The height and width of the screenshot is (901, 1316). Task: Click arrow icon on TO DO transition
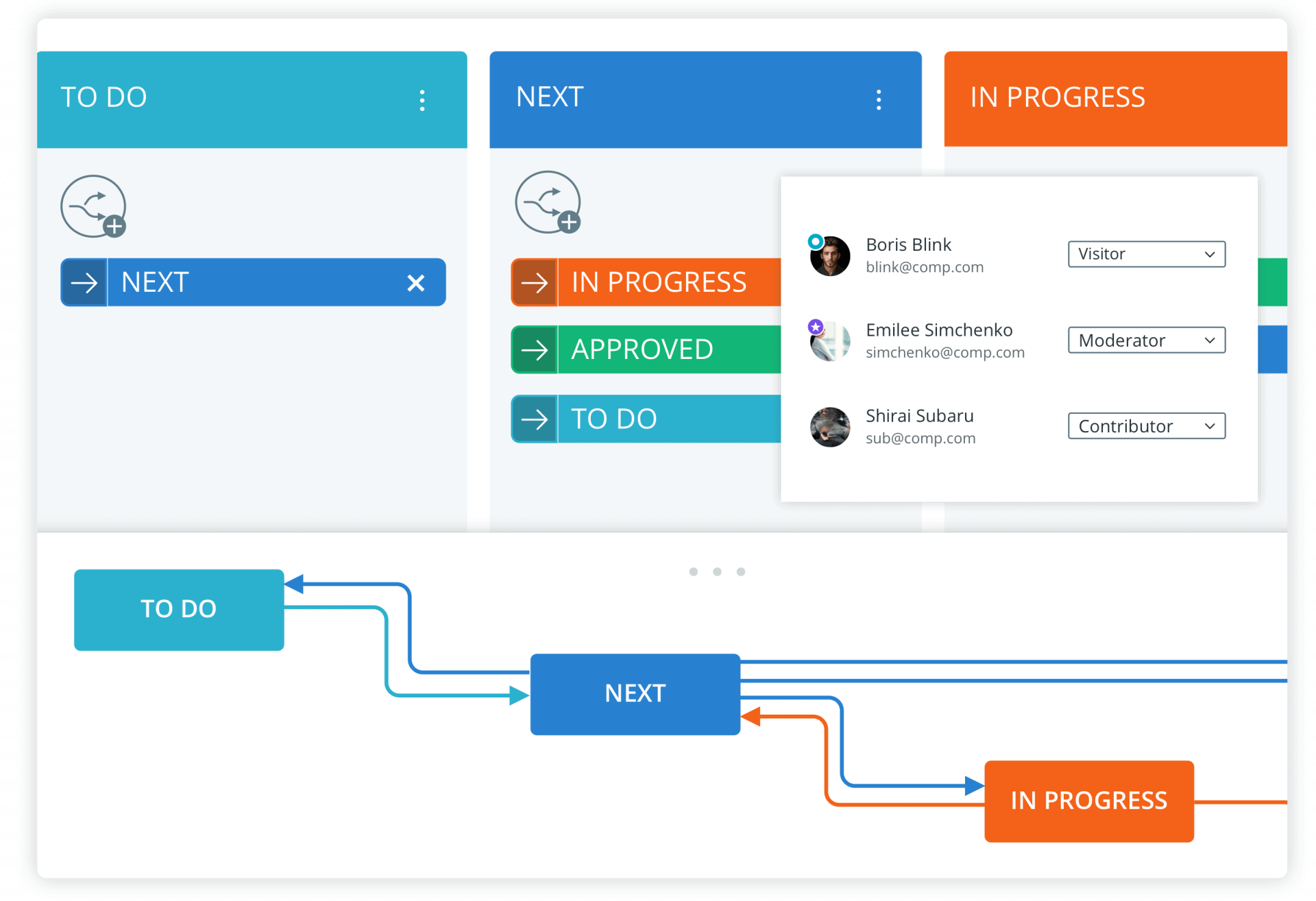(535, 419)
